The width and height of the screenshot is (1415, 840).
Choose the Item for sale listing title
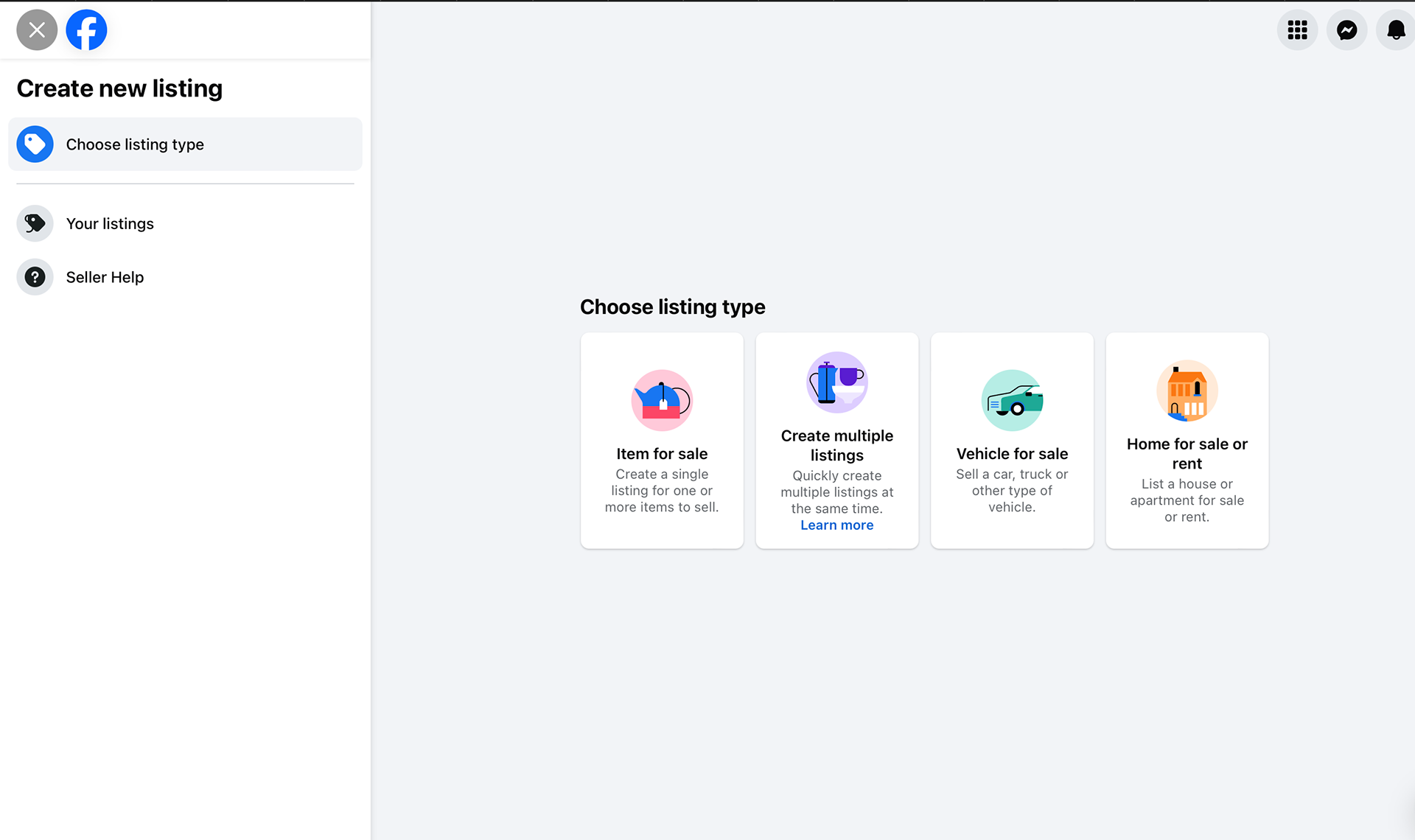(x=662, y=454)
